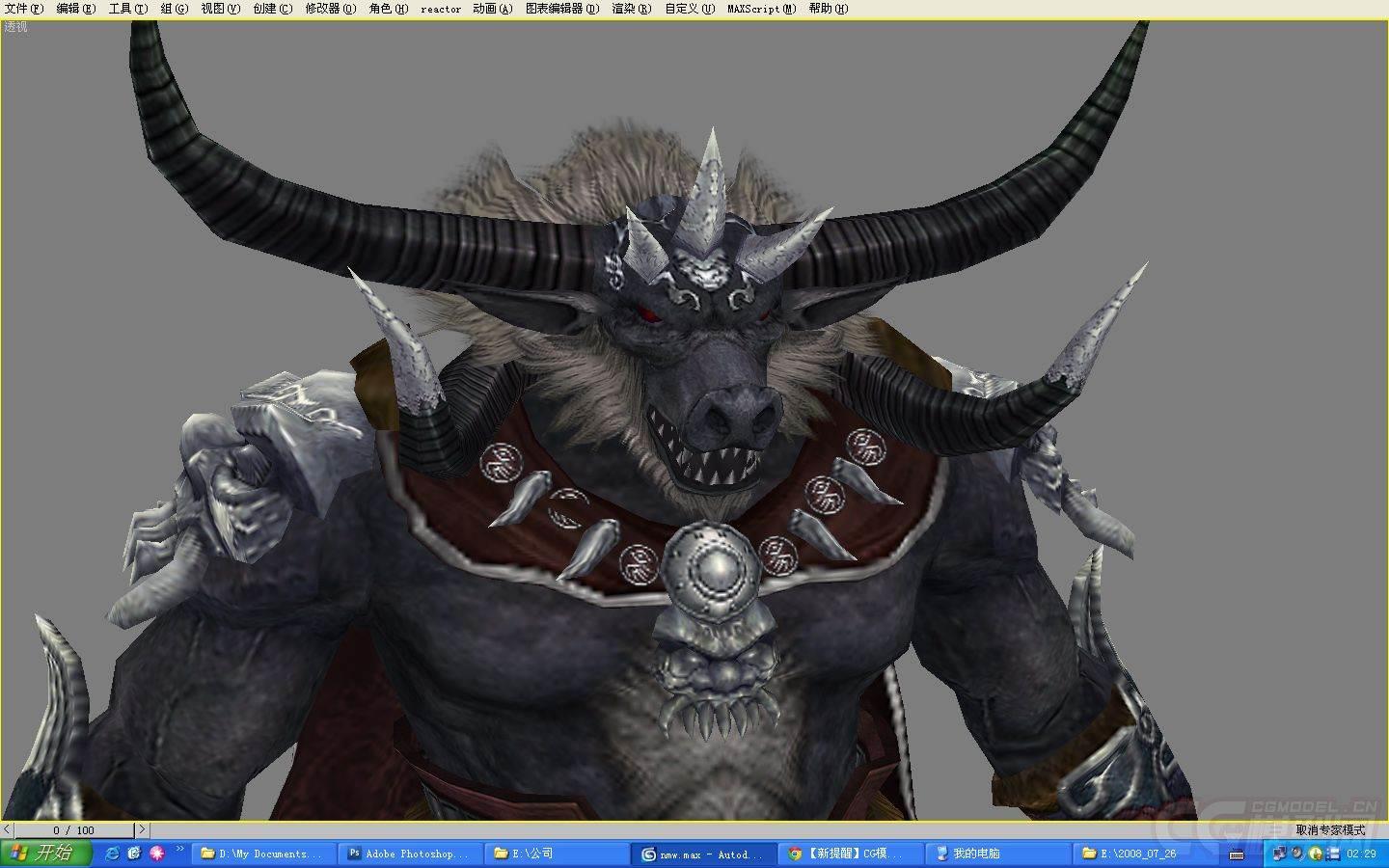Switch to 【新提醒】CG模 Chrome taskbar window
The width and height of the screenshot is (1389, 868).
(850, 854)
